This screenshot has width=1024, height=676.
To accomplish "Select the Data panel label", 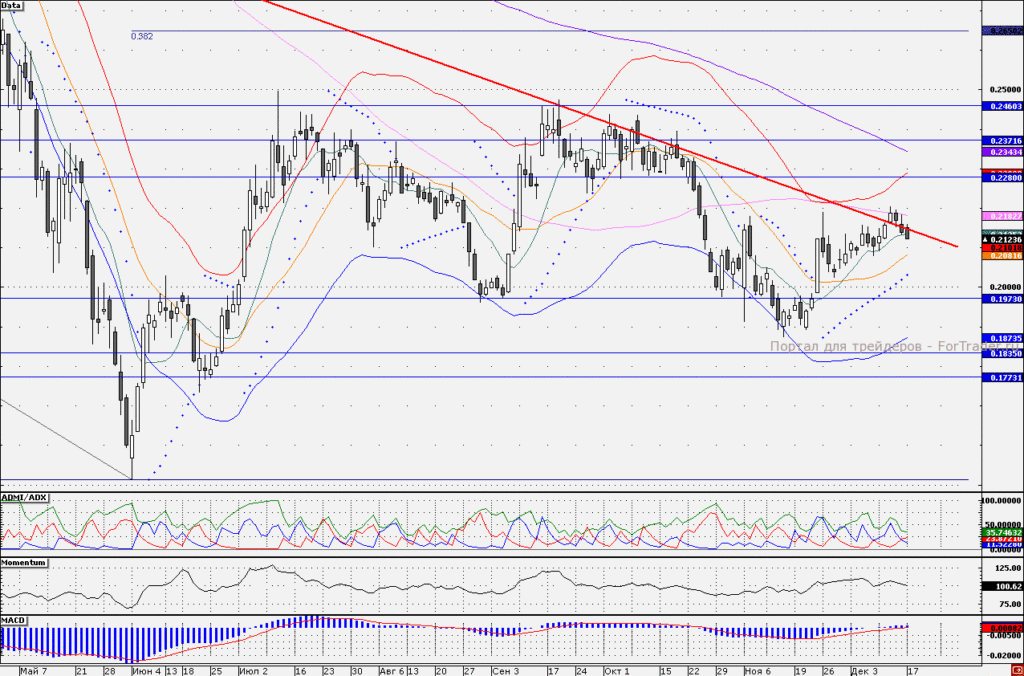I will click(x=11, y=5).
